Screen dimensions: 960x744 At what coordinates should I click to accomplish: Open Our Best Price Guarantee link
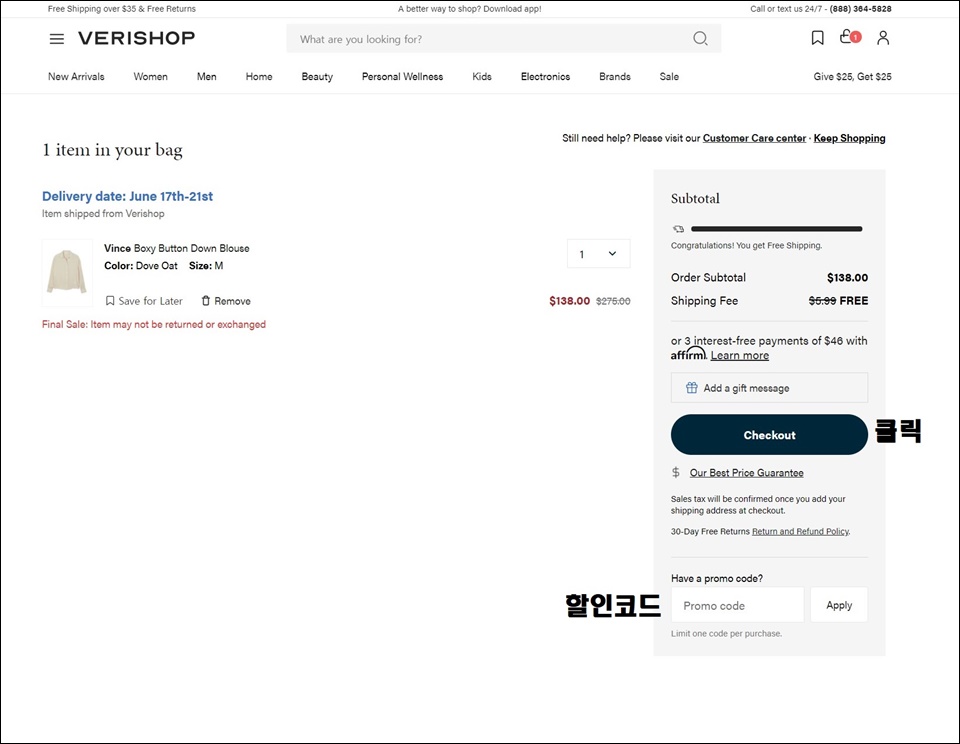746,473
